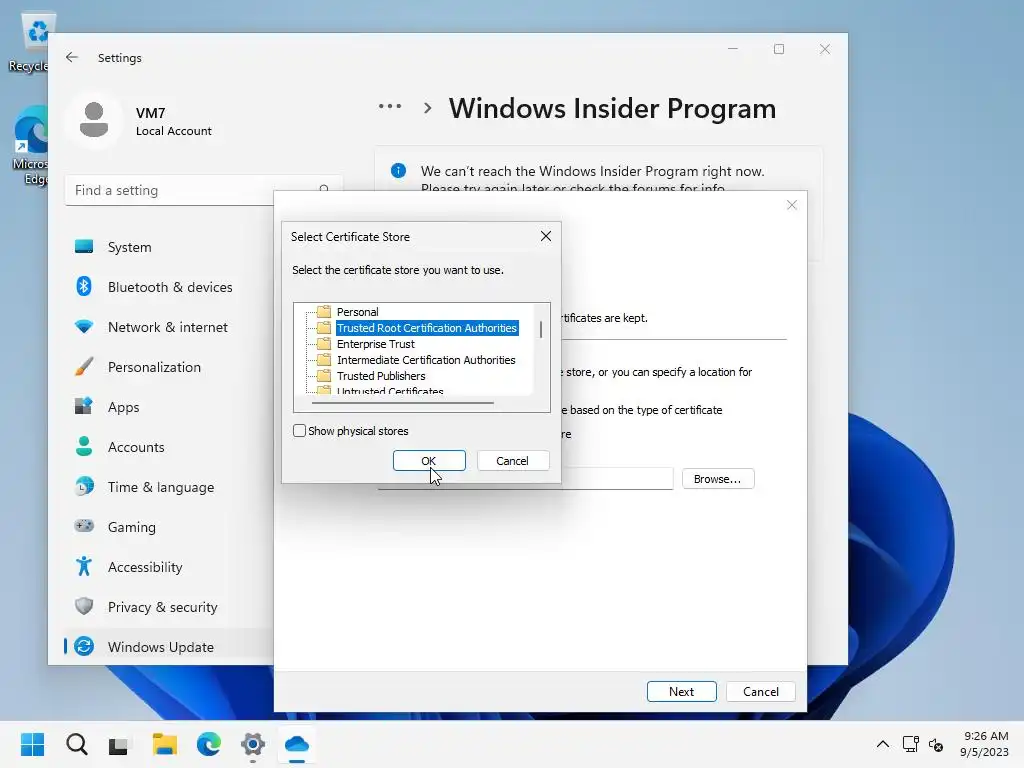1024x768 pixels.
Task: Click the Personal folder icon
Action: [324, 312]
